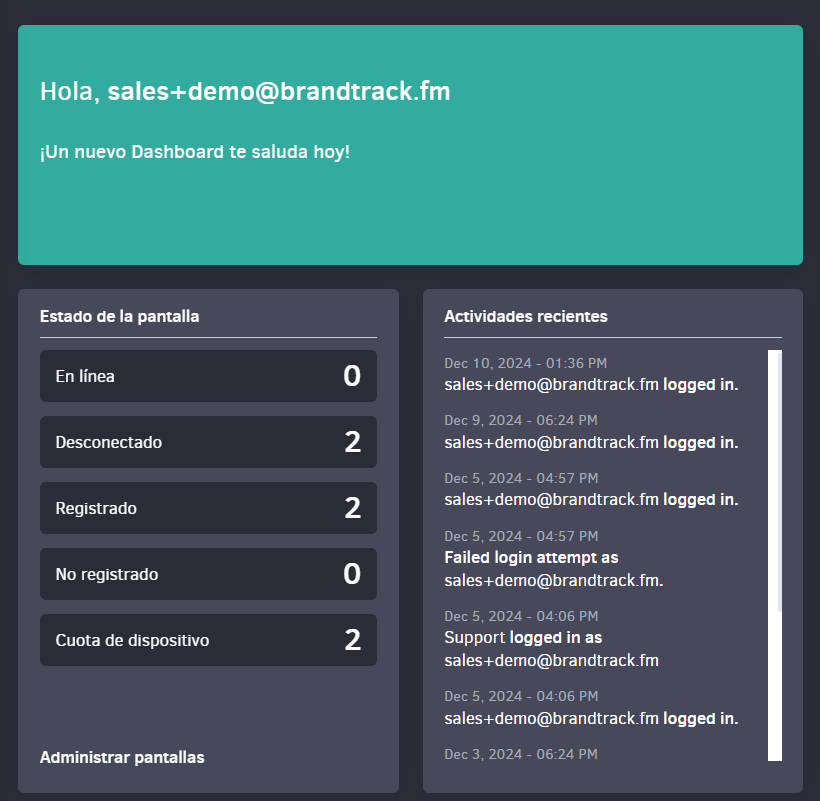Image resolution: width=820 pixels, height=801 pixels.
Task: Open the Administrar pantallas link
Action: coord(122,757)
